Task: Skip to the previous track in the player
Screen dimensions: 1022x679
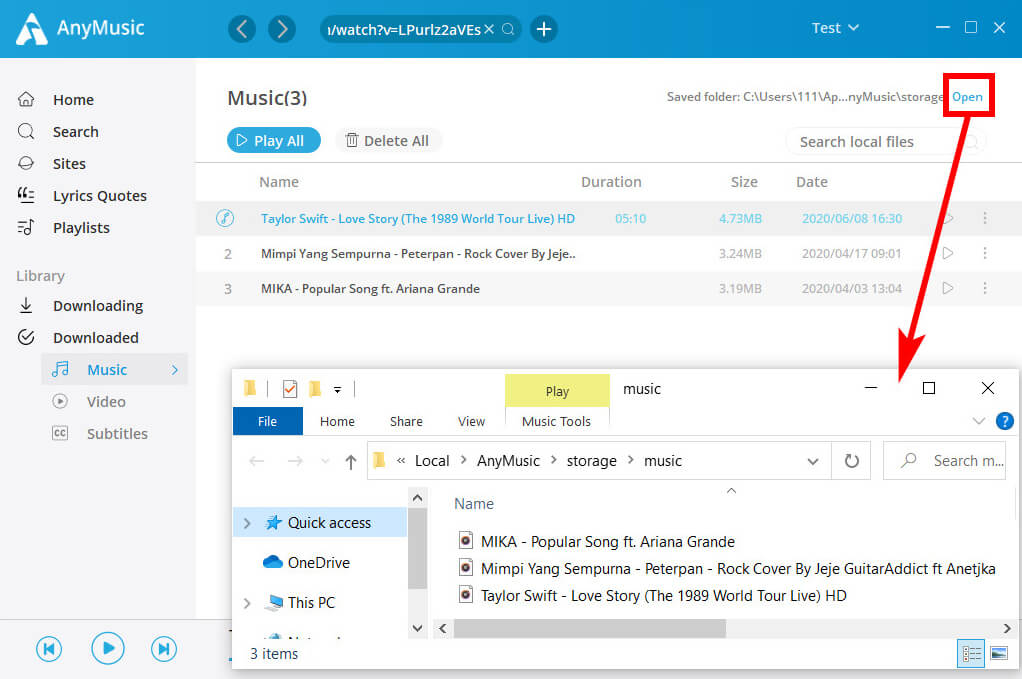Action: click(x=49, y=649)
